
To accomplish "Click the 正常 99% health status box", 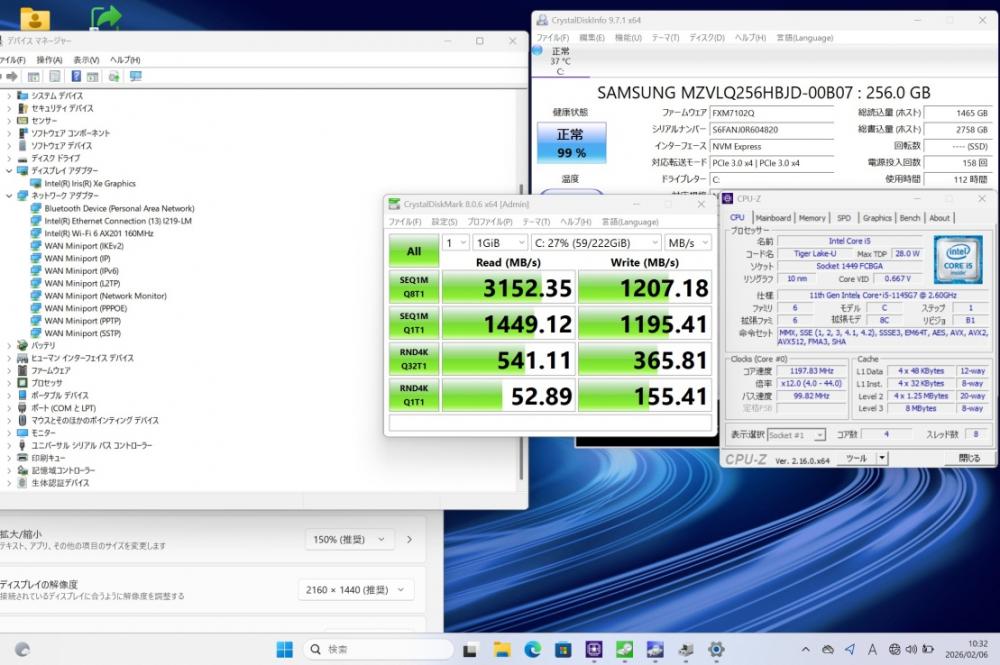I will tap(571, 143).
